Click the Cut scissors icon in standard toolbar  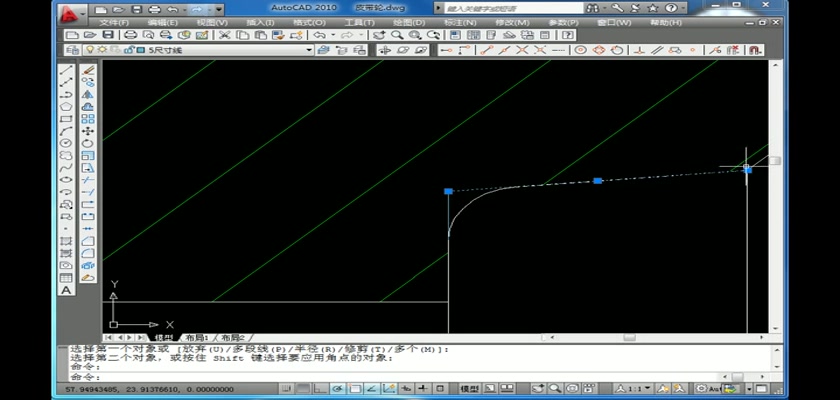pyautogui.click(x=224, y=35)
